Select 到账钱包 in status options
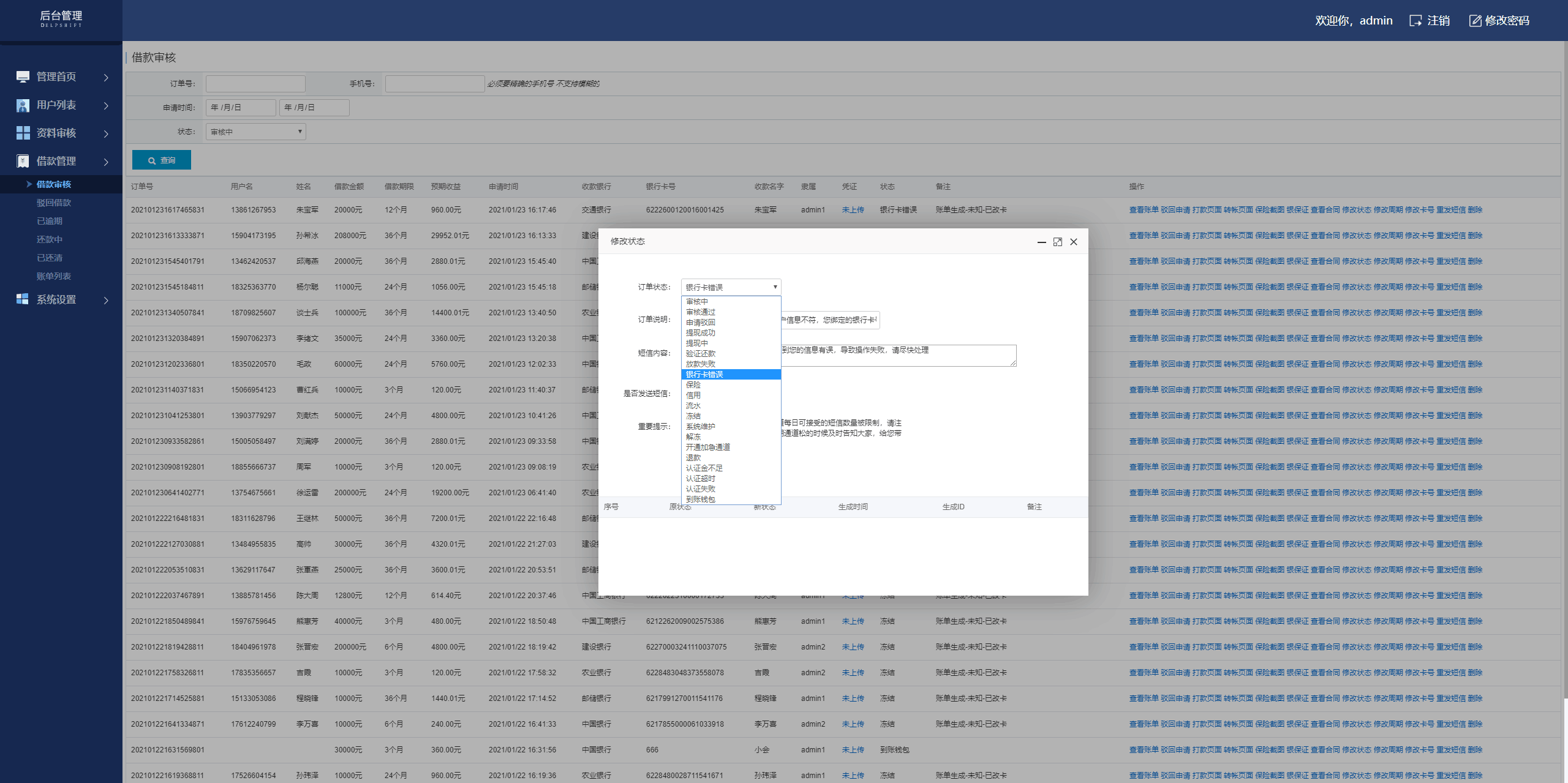The width and height of the screenshot is (1568, 783). (700, 500)
